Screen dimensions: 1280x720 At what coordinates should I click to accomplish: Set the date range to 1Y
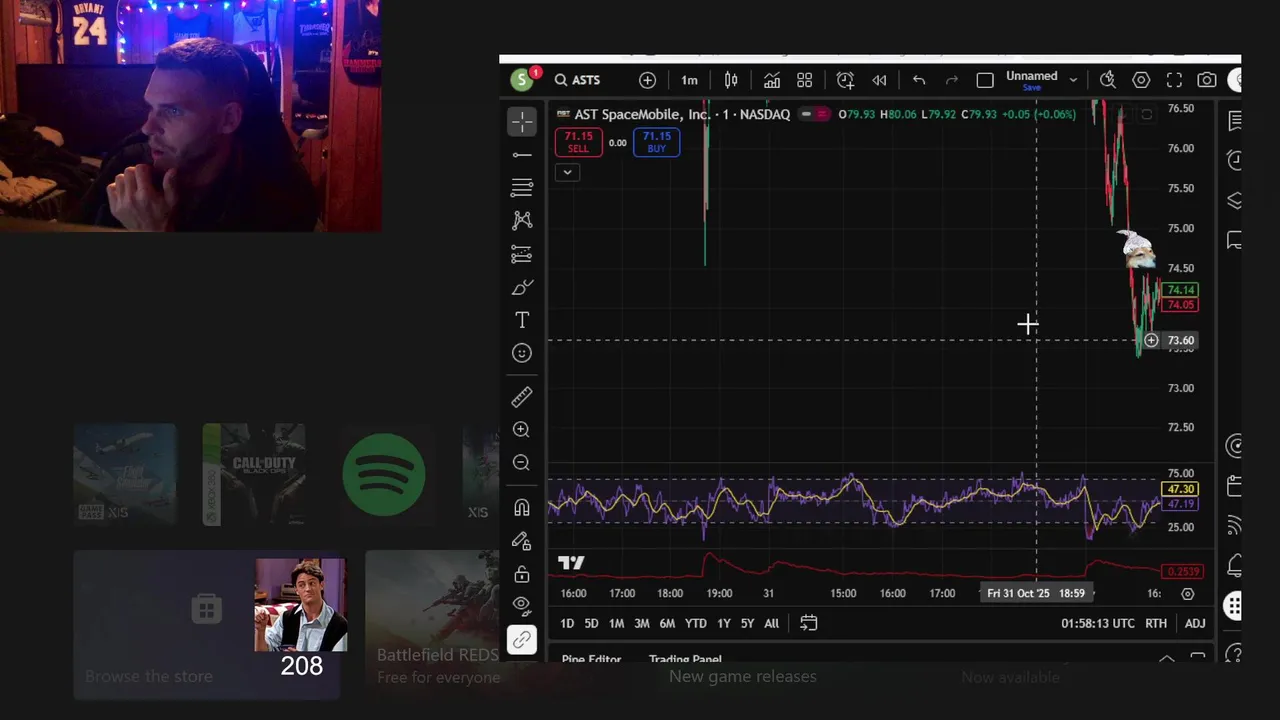click(x=723, y=623)
